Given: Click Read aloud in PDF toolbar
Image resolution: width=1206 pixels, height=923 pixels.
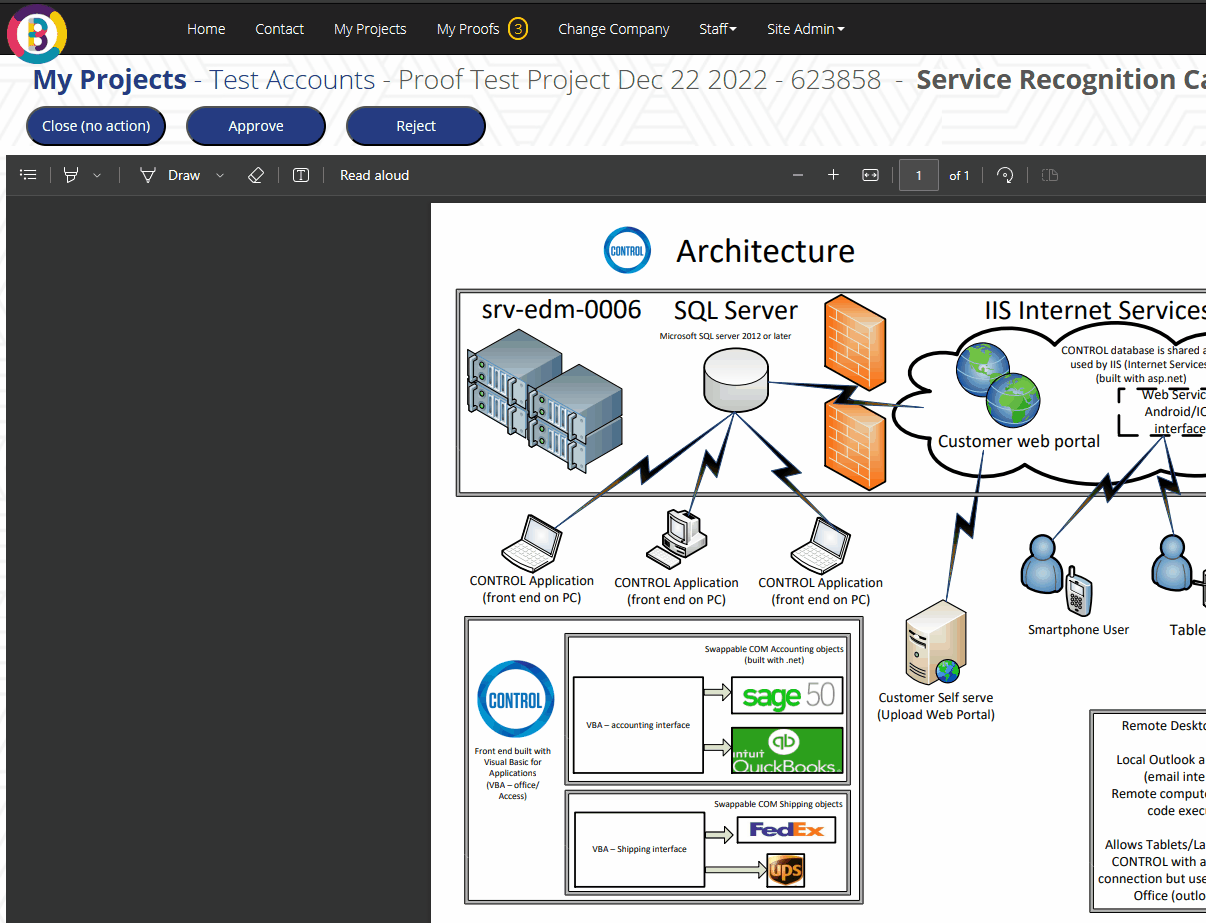Looking at the screenshot, I should [x=374, y=175].
